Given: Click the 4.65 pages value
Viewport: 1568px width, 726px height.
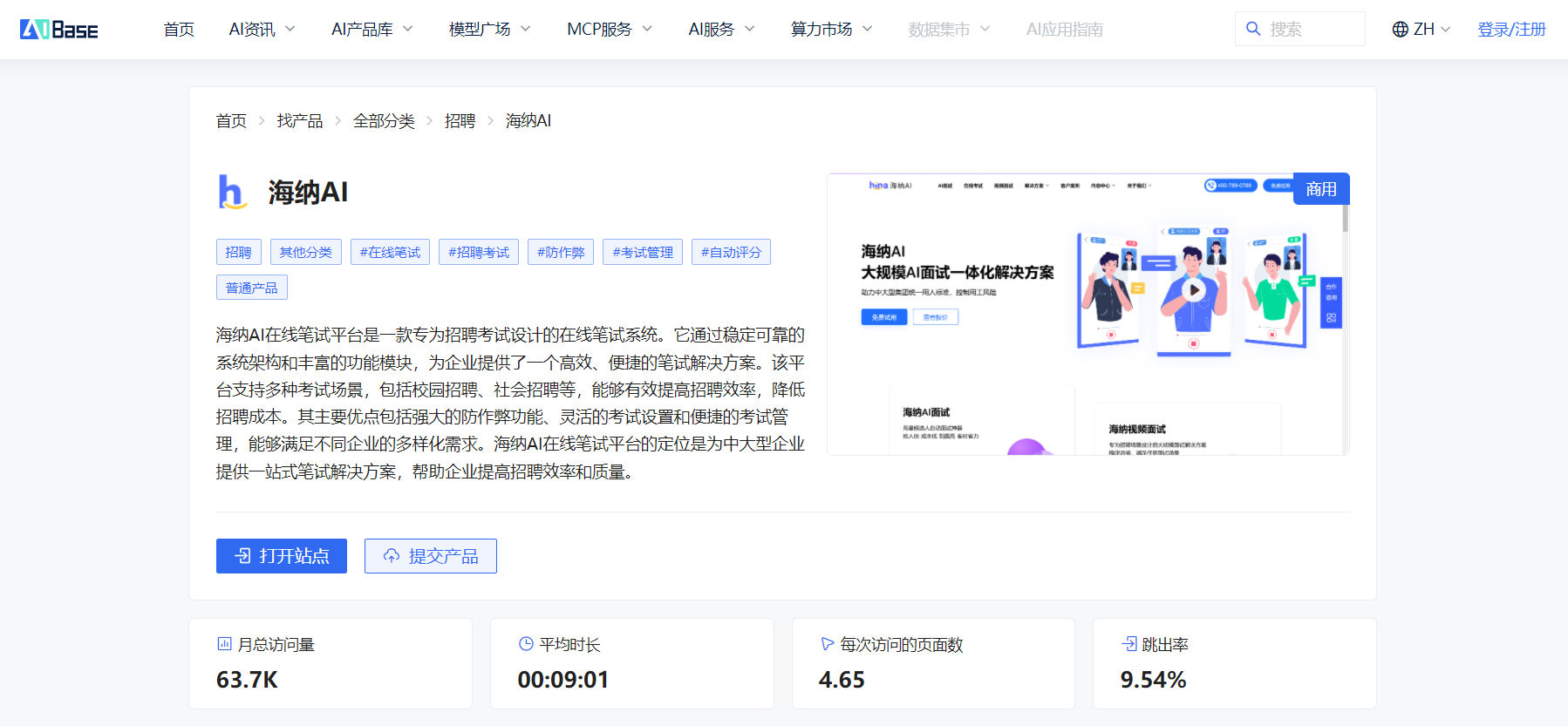Looking at the screenshot, I should pyautogui.click(x=842, y=680).
